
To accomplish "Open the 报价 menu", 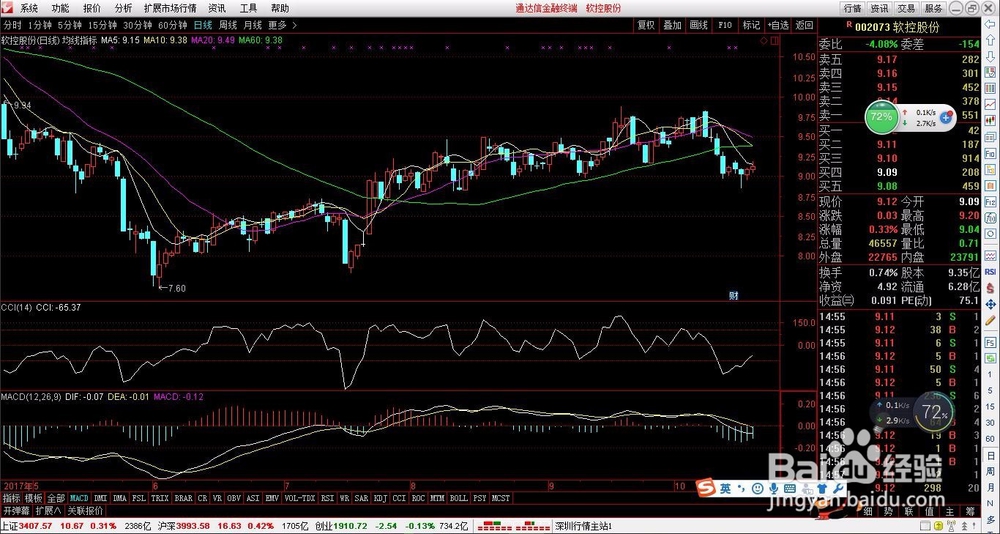I will [92, 8].
